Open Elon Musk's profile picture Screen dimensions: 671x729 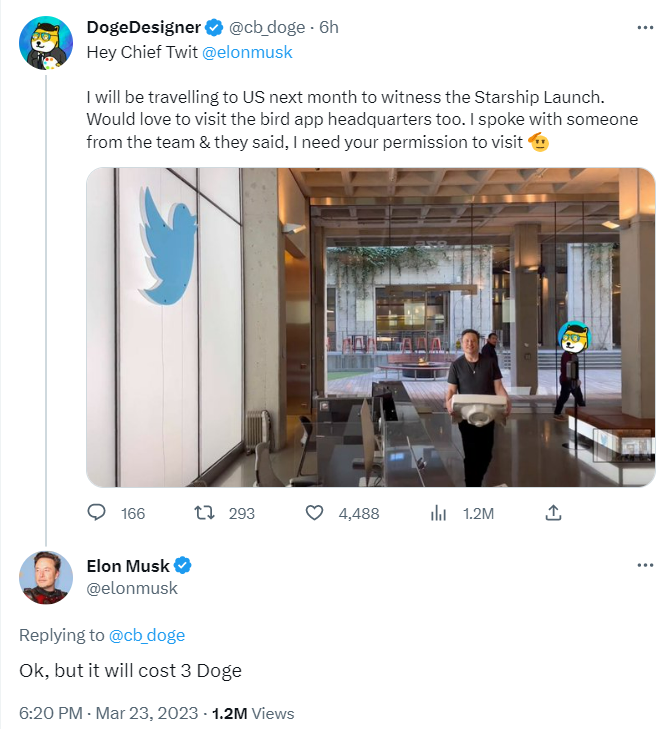tap(46, 577)
